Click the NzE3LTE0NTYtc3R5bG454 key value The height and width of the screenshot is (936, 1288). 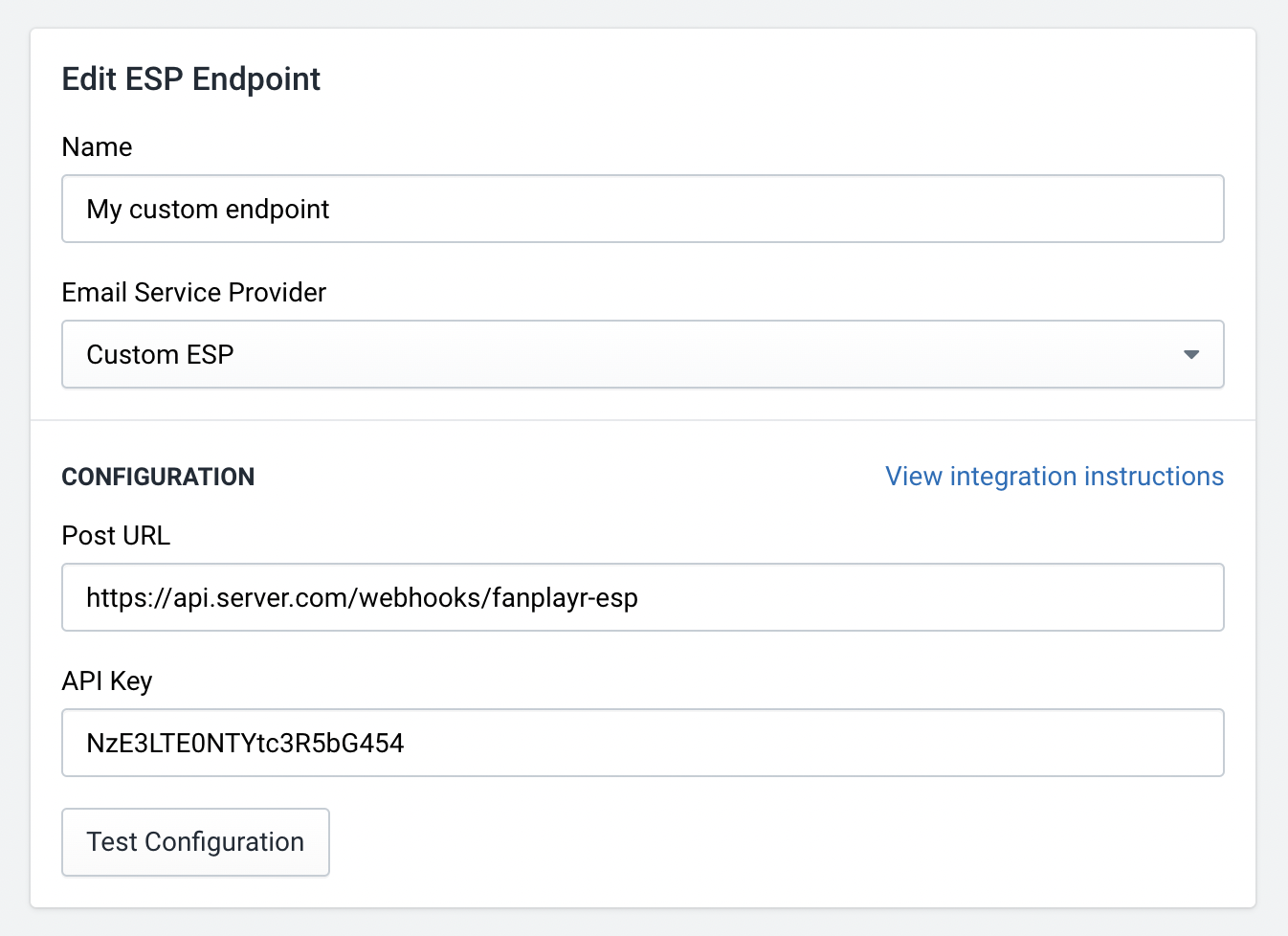(245, 744)
